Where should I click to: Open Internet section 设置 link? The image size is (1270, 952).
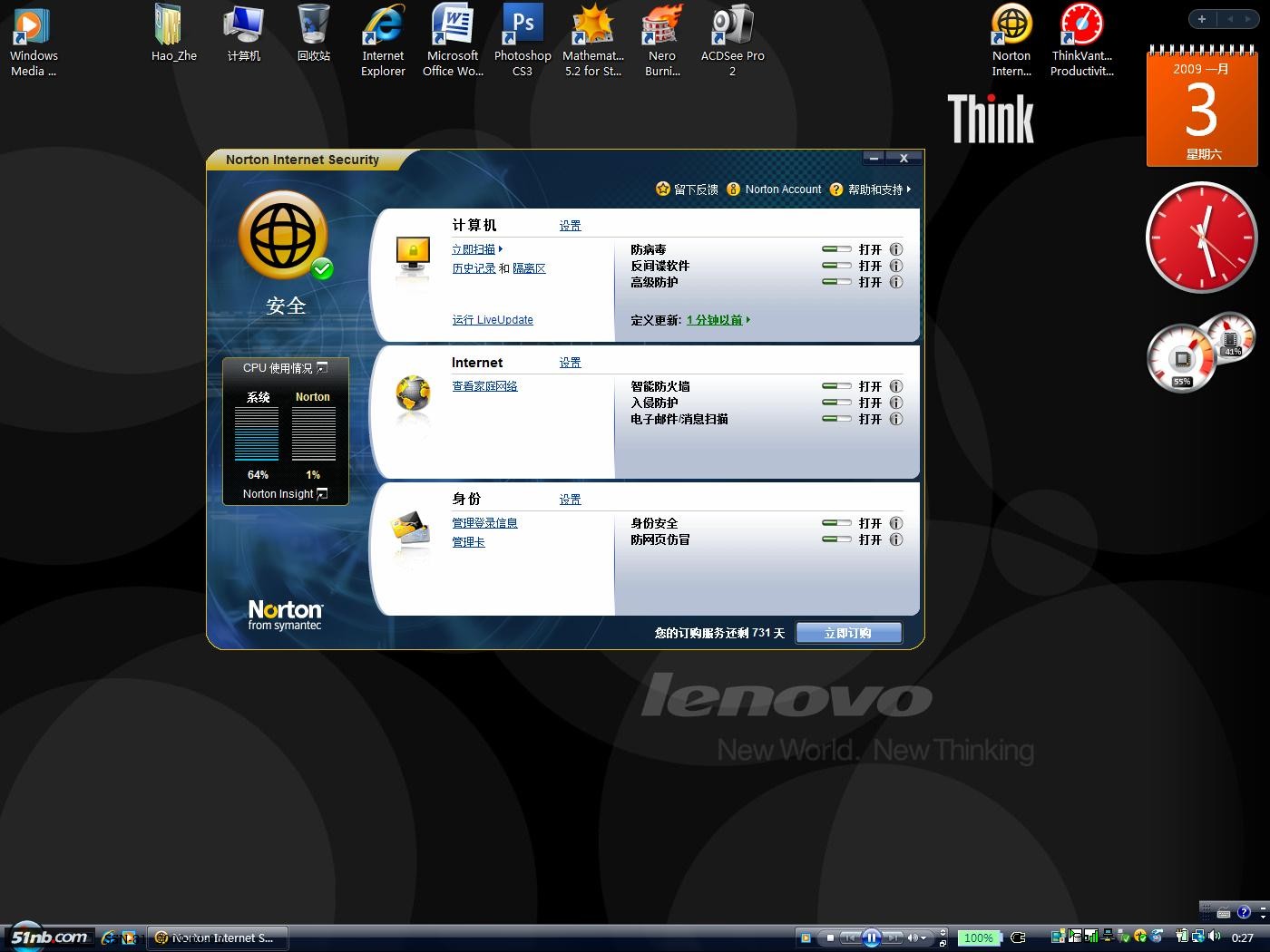point(570,363)
